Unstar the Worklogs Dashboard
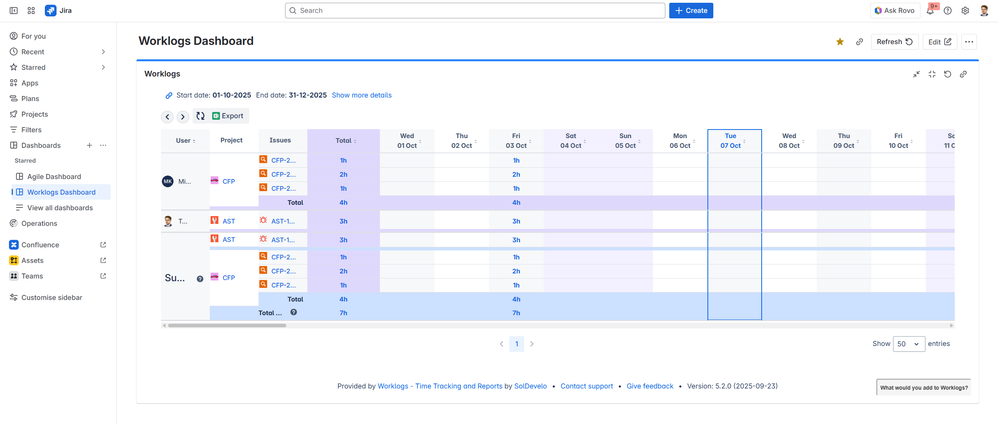The image size is (998, 424). (840, 42)
